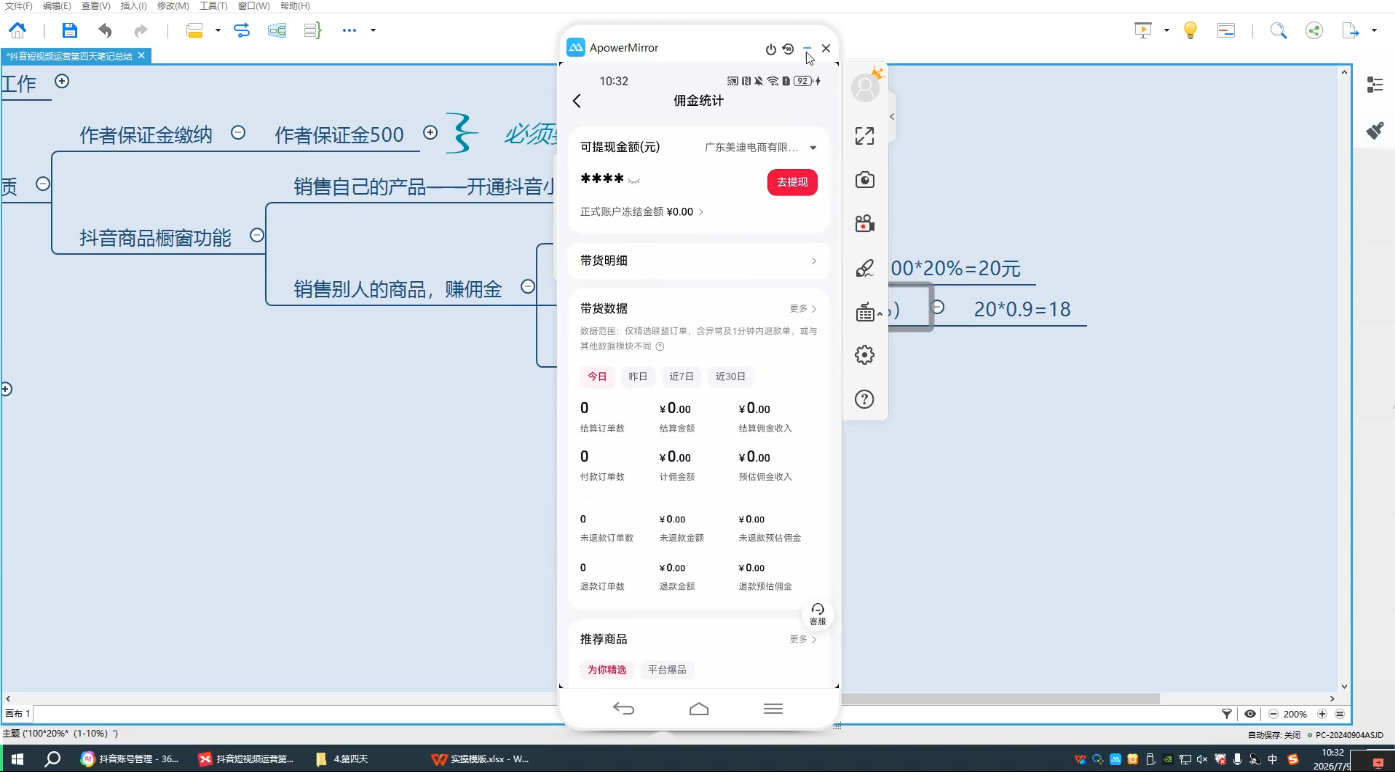Add summary bracket using toolbar icon
This screenshot has height=772, width=1395.
[312, 30]
